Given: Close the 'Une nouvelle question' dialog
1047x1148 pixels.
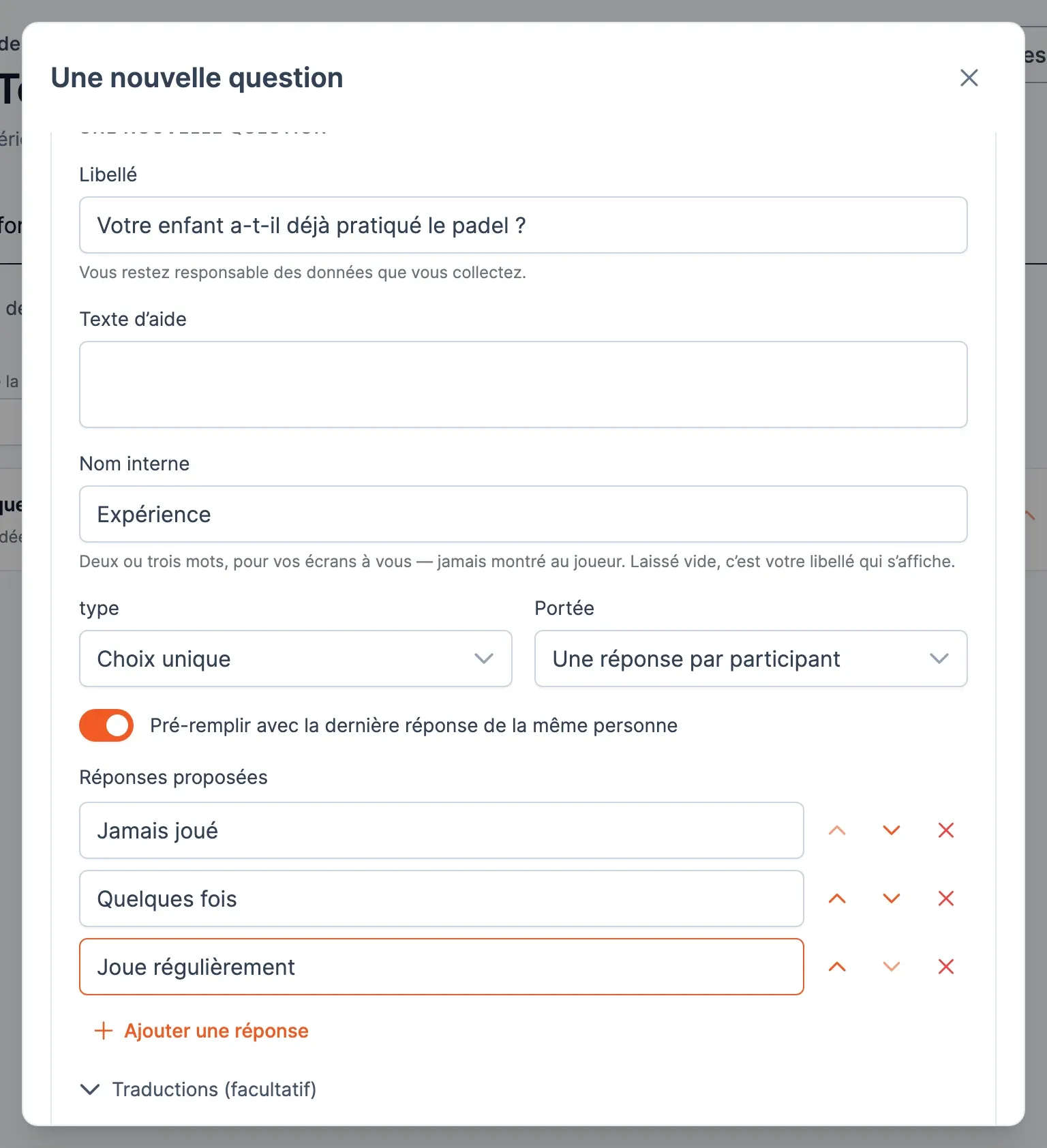Looking at the screenshot, I should pos(969,78).
